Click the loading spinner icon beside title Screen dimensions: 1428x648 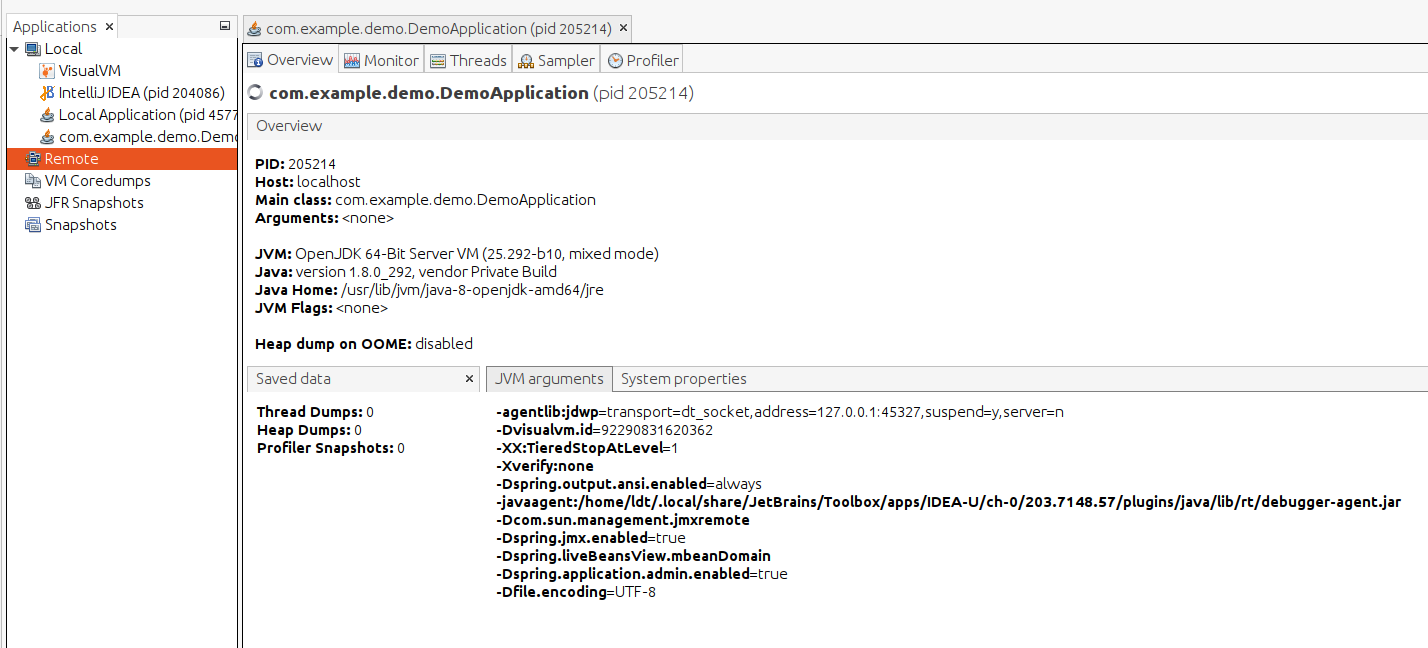point(255,93)
